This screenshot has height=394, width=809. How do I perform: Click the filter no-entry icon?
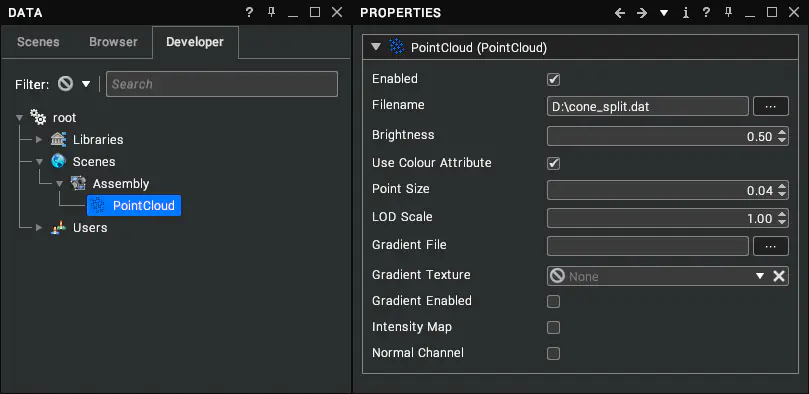click(x=66, y=84)
